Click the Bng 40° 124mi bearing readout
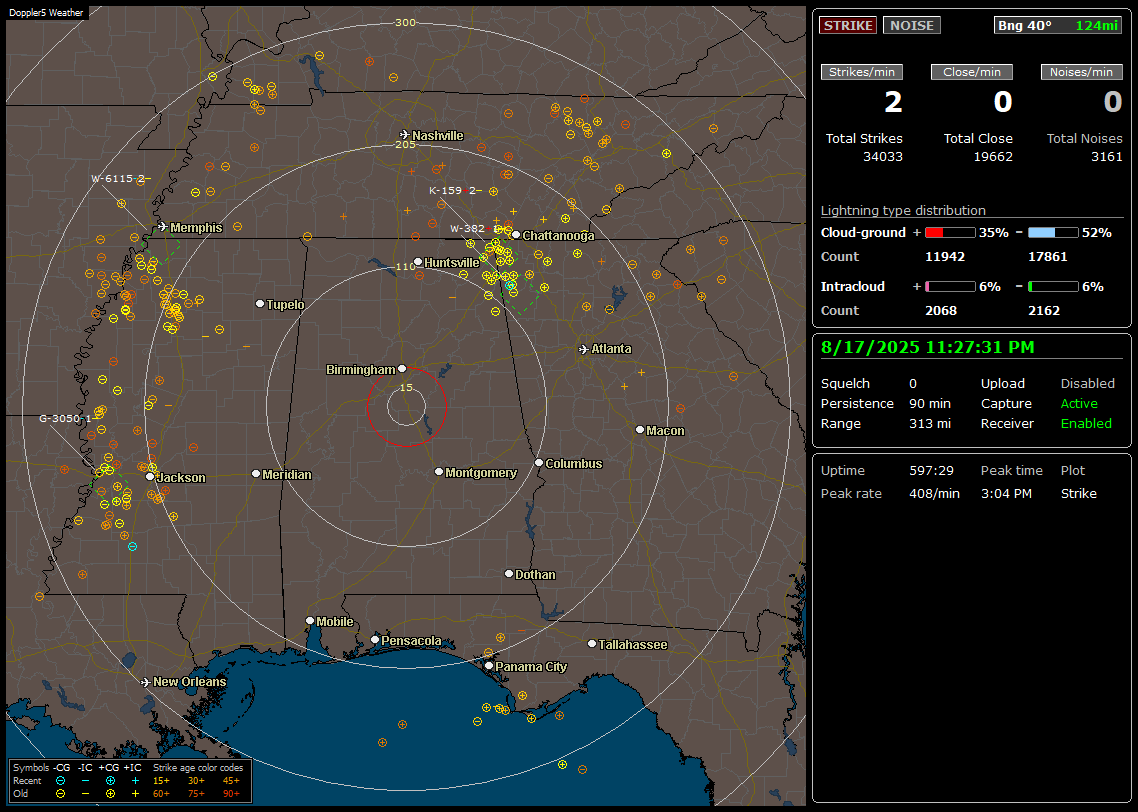1138x812 pixels. [1058, 25]
